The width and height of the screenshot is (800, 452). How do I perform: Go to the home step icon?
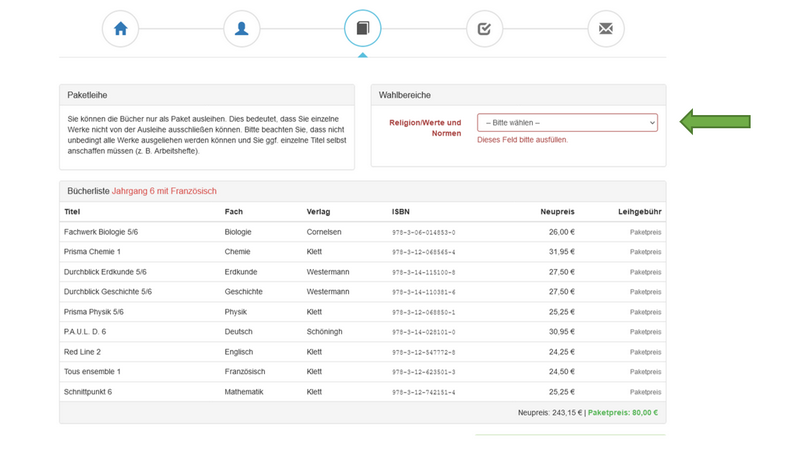120,29
